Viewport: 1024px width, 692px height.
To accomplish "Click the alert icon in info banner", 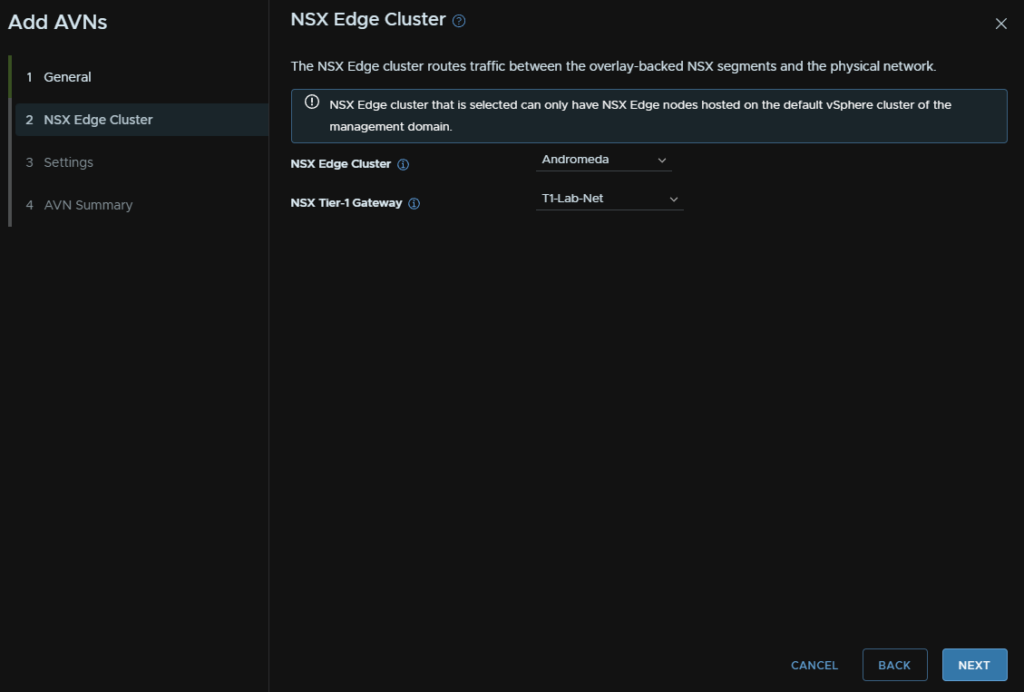I will 312,102.
